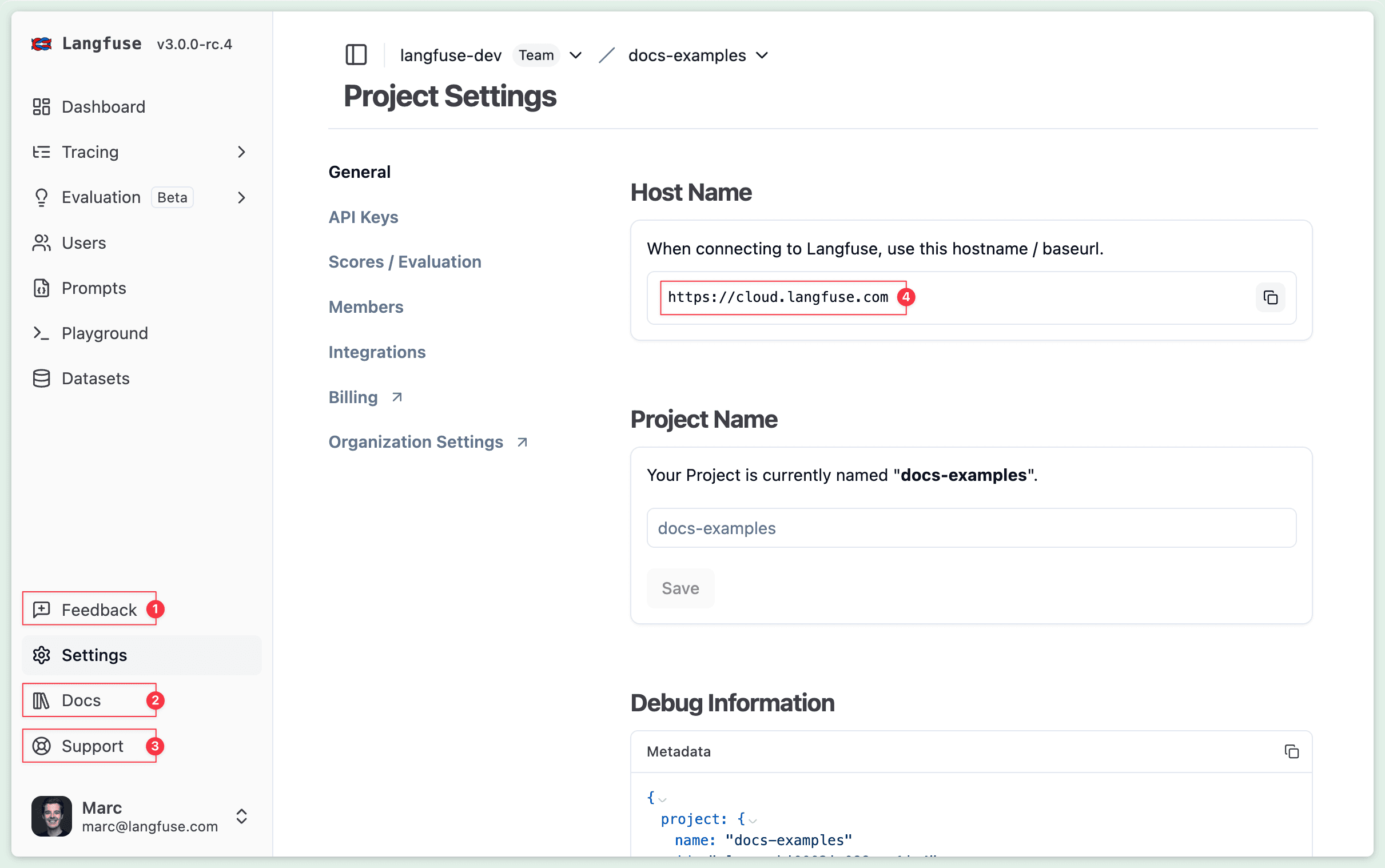Focus the project name input field
This screenshot has height=868, width=1385.
tap(970, 528)
